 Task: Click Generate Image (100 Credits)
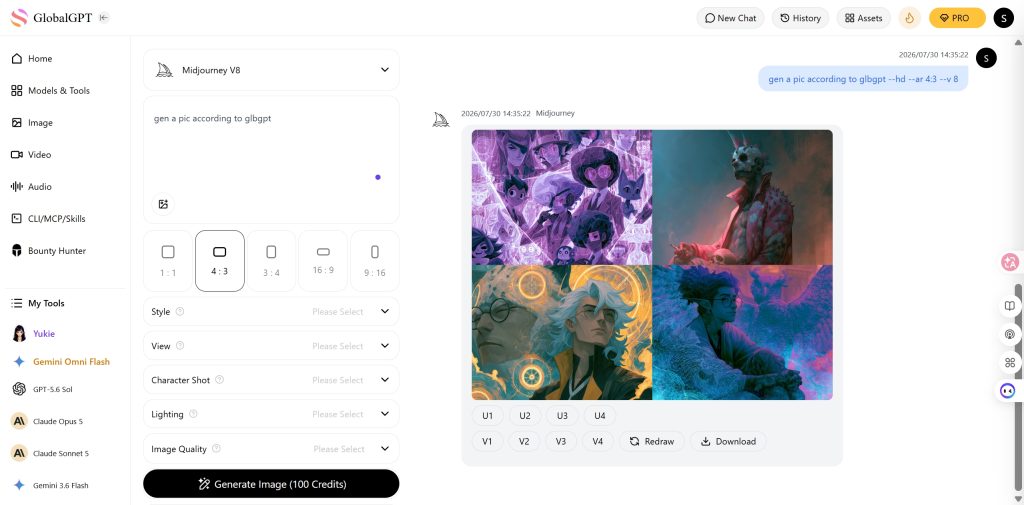point(271,484)
